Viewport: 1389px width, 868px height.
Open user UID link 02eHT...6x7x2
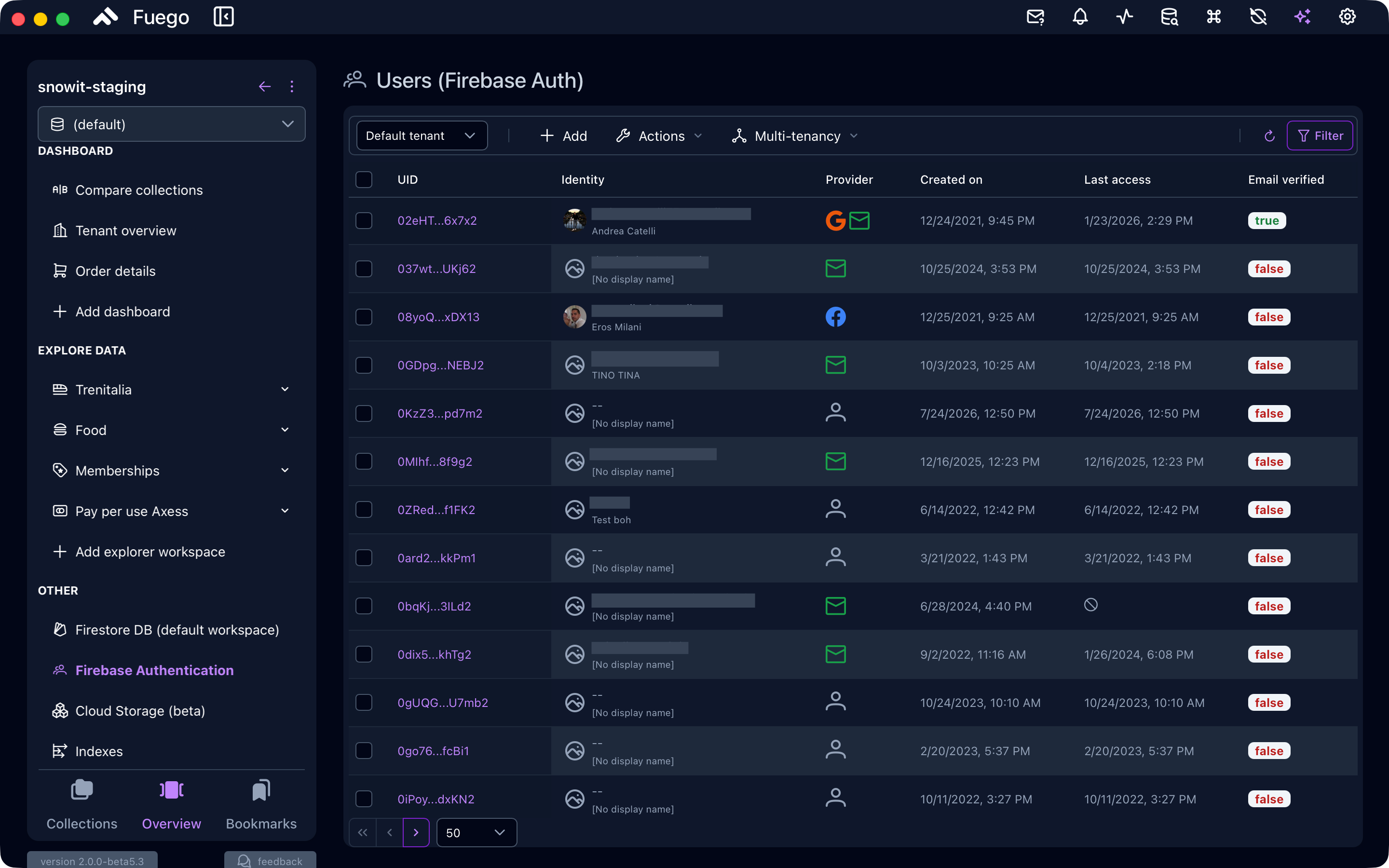coord(437,220)
